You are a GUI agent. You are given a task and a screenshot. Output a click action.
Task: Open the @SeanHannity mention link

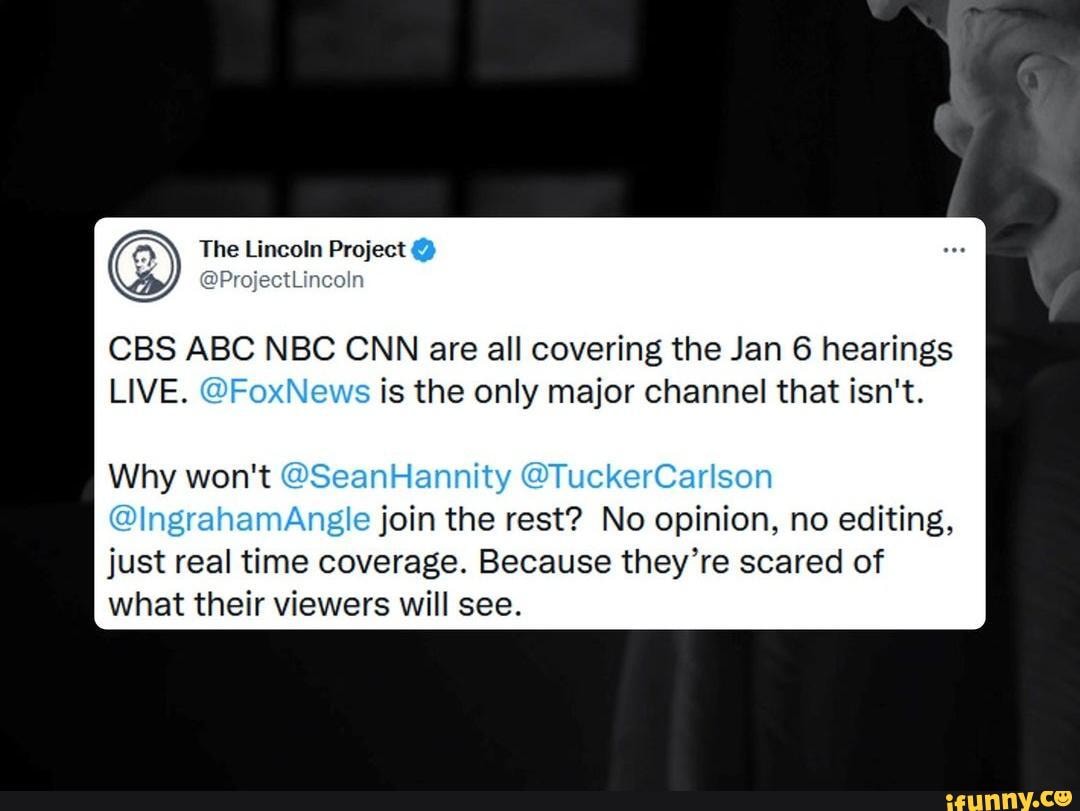click(397, 477)
